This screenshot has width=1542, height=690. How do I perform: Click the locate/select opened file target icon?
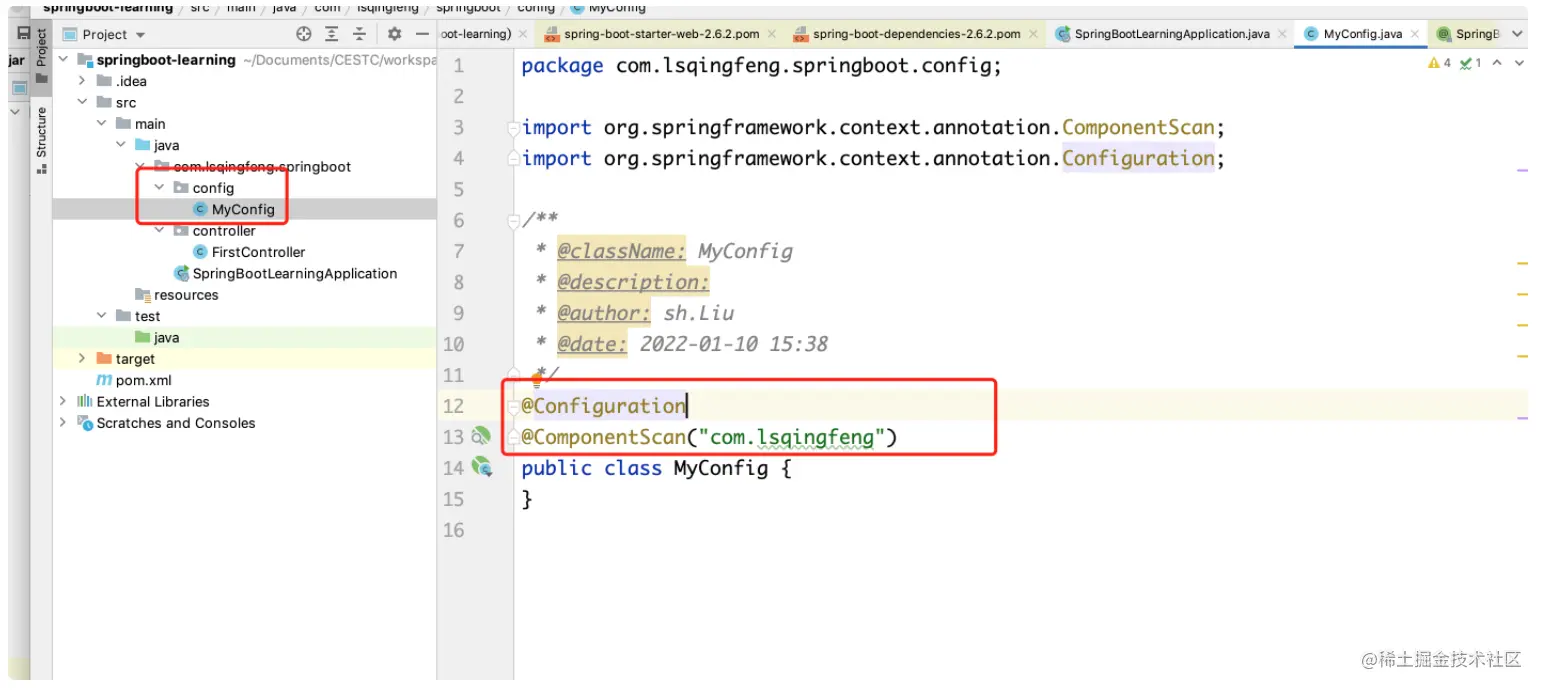pyautogui.click(x=304, y=34)
